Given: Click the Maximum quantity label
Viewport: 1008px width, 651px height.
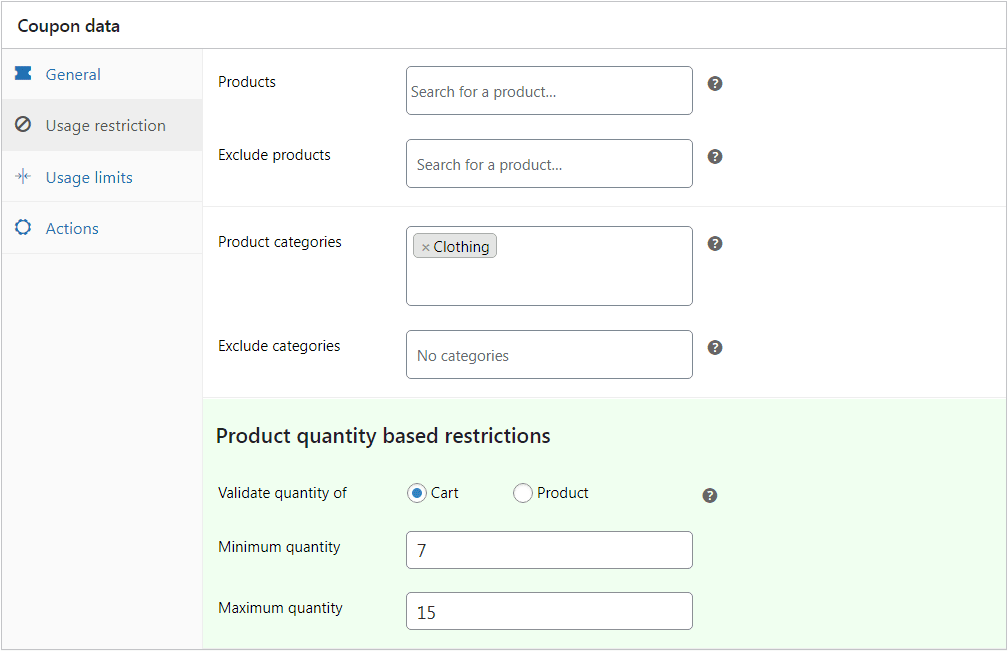Looking at the screenshot, I should click(280, 608).
